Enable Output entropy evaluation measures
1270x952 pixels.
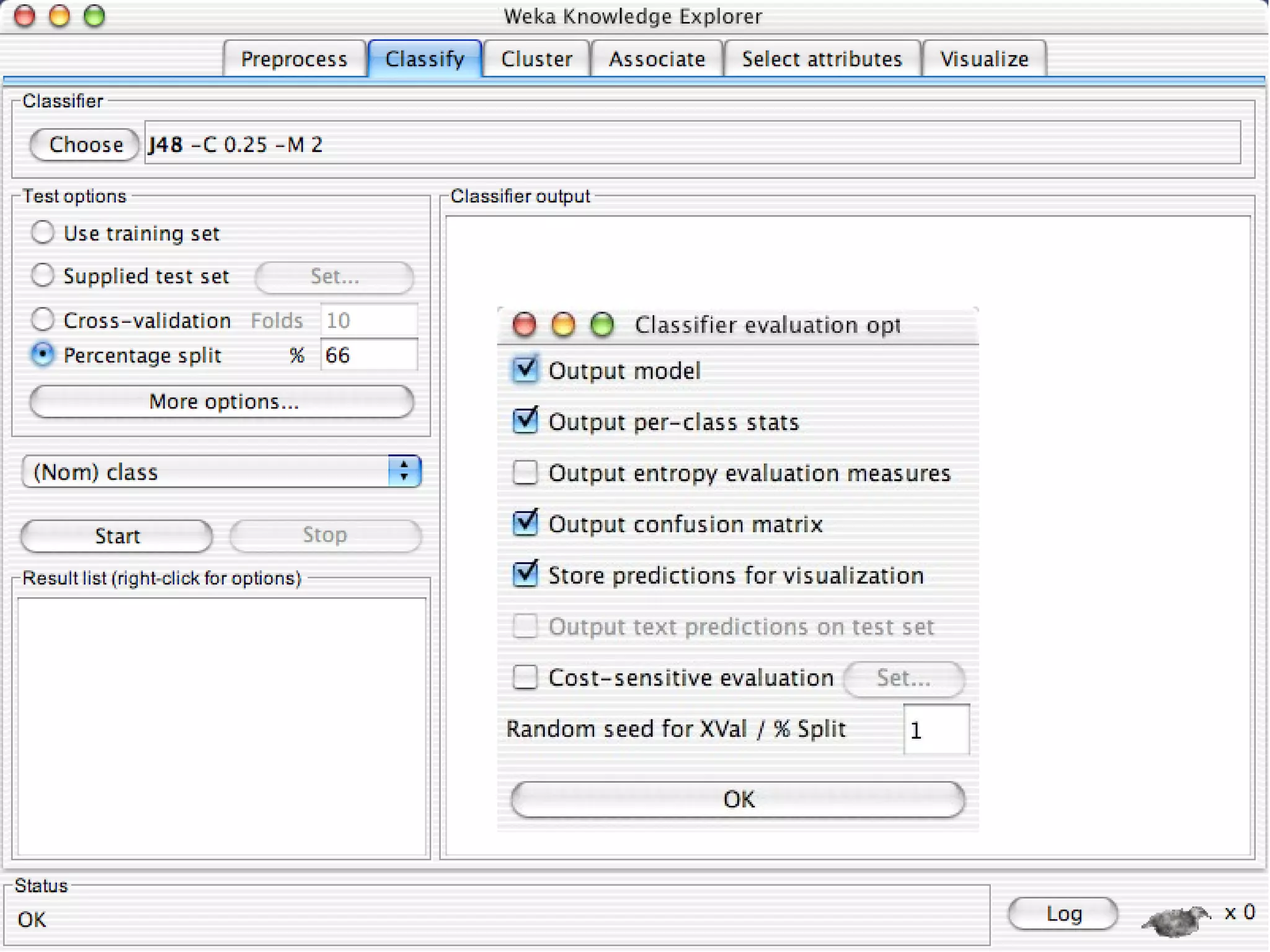click(x=525, y=473)
